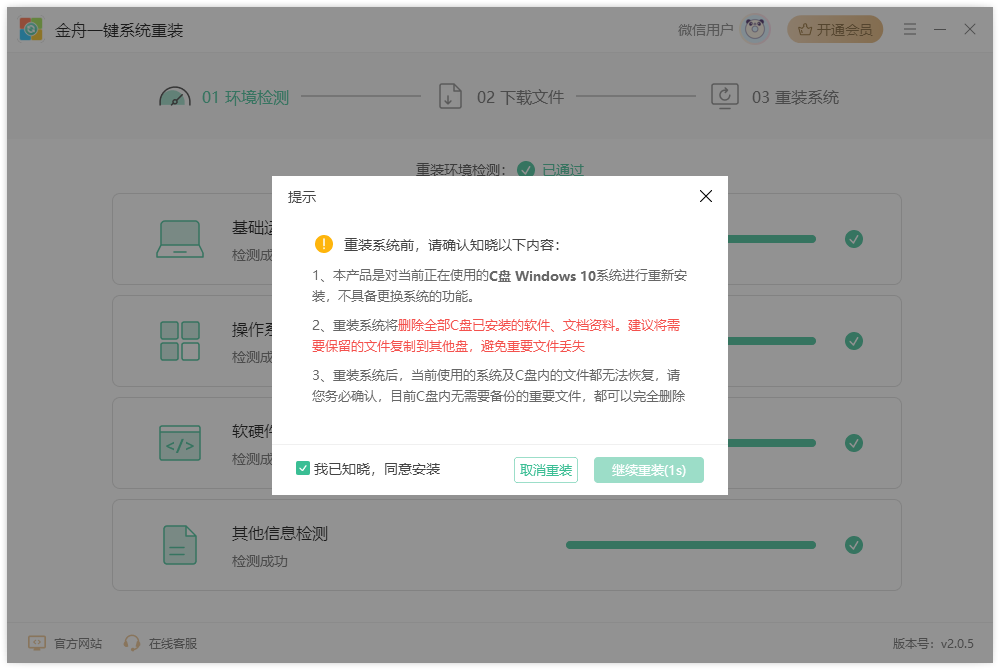The width and height of the screenshot is (1000, 670).
Task: Select the 01 环境检测 gauge icon
Action: click(x=175, y=95)
